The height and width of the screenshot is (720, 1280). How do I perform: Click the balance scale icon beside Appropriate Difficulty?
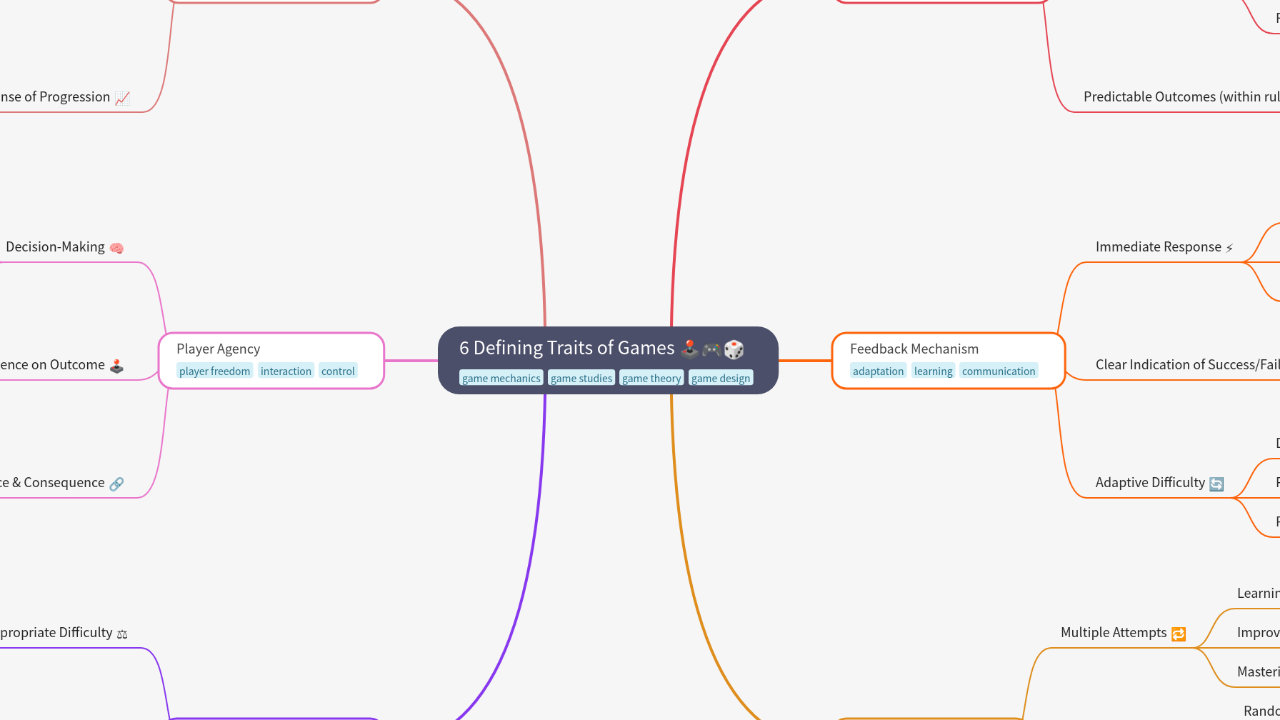(122, 634)
